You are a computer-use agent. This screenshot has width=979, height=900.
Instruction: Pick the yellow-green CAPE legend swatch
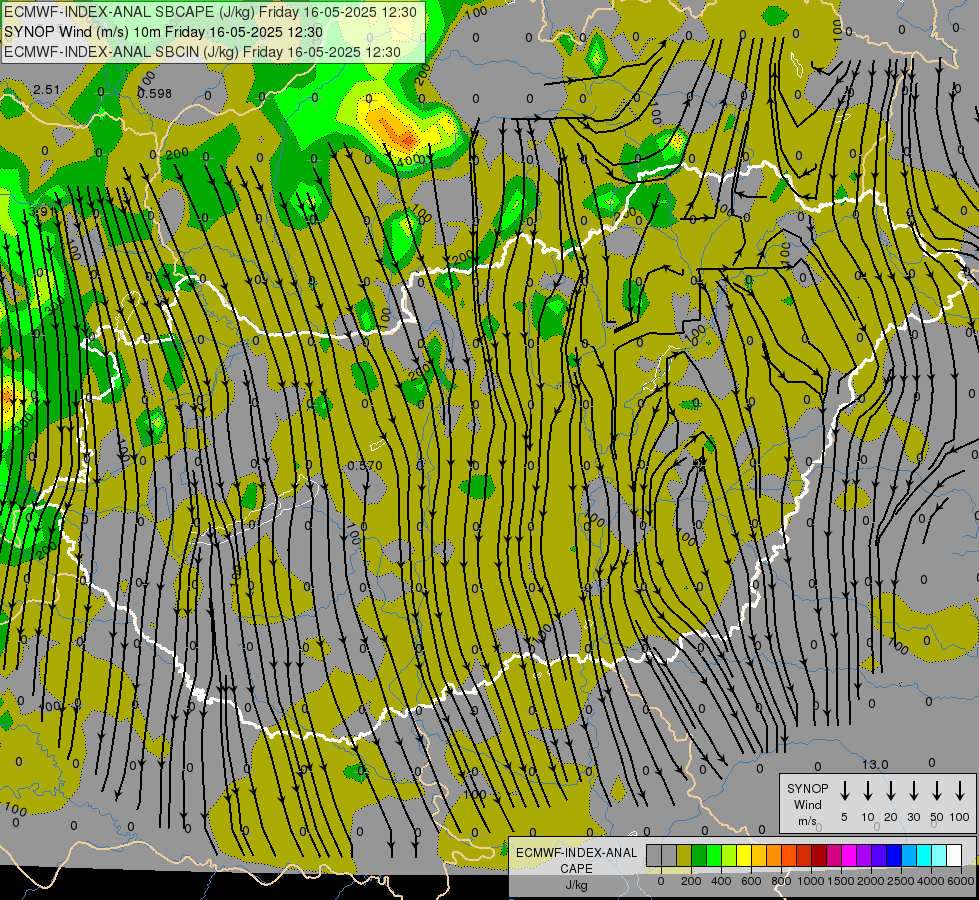tap(729, 856)
